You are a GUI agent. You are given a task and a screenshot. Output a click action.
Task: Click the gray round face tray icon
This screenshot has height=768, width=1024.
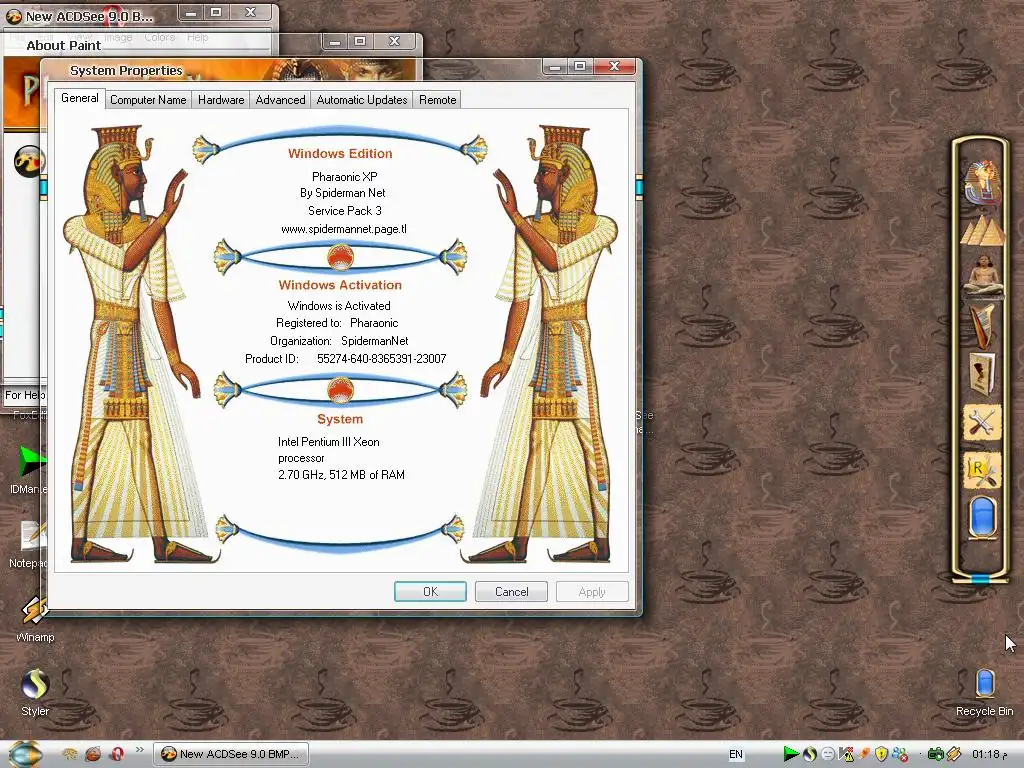pos(828,754)
